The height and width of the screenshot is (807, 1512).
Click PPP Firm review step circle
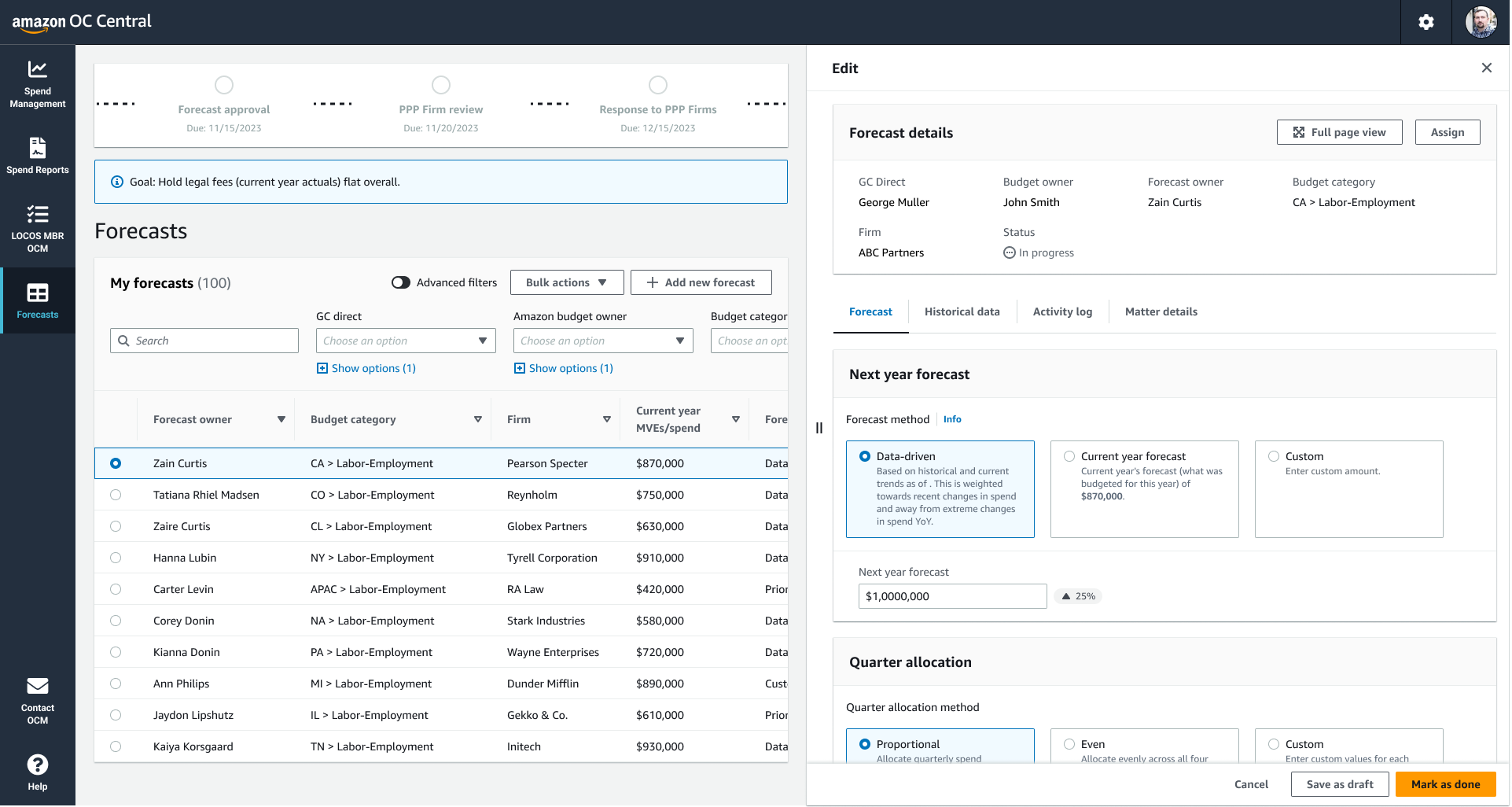click(441, 85)
